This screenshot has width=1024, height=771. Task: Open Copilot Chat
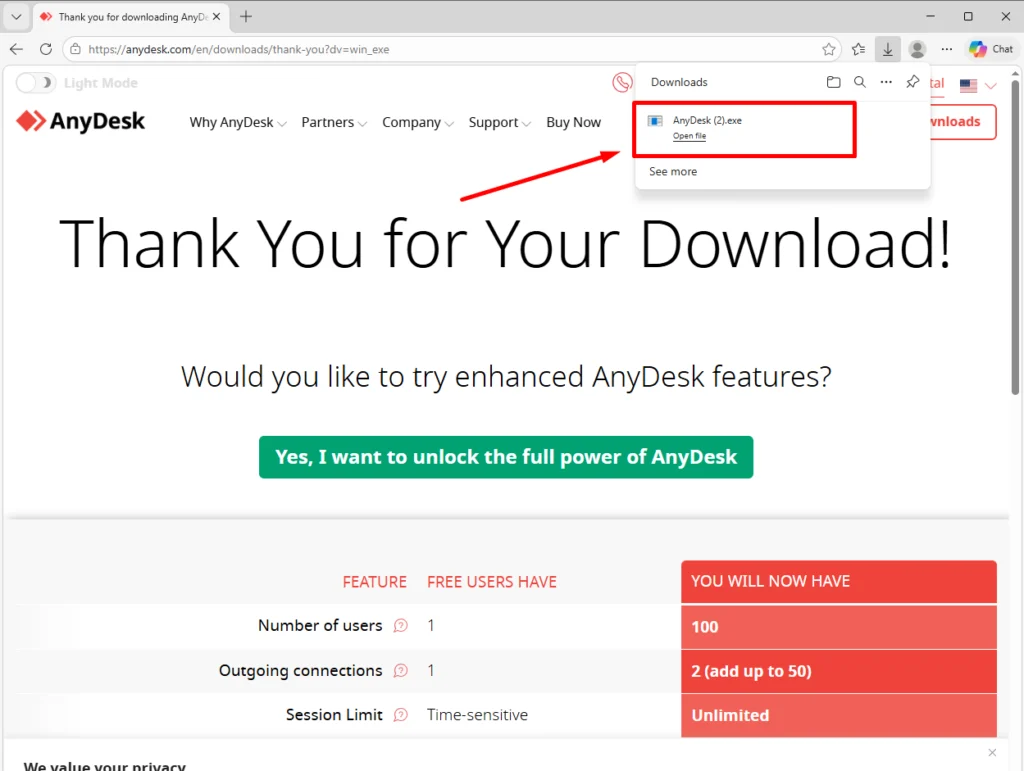coord(991,49)
